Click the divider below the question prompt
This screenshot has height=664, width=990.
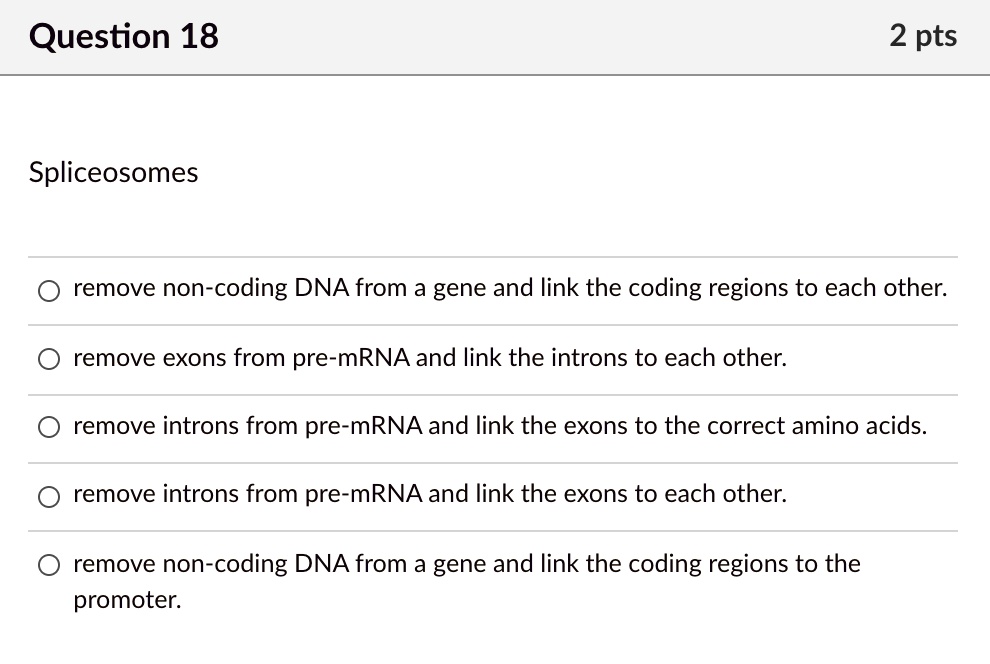[495, 257]
